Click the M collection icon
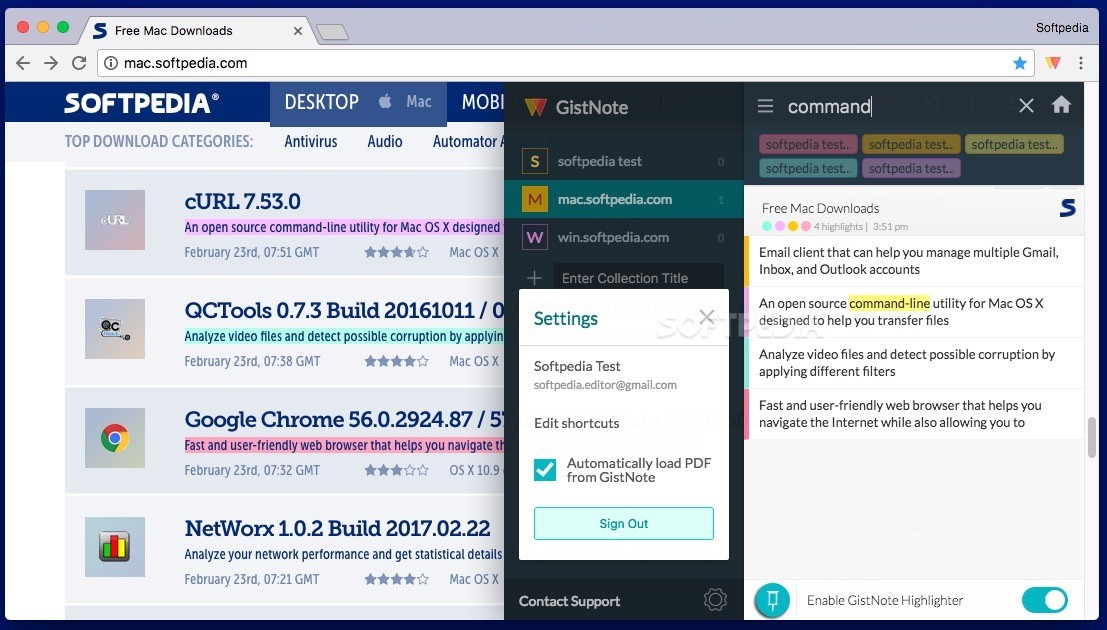Image resolution: width=1107 pixels, height=630 pixels. tap(534, 199)
